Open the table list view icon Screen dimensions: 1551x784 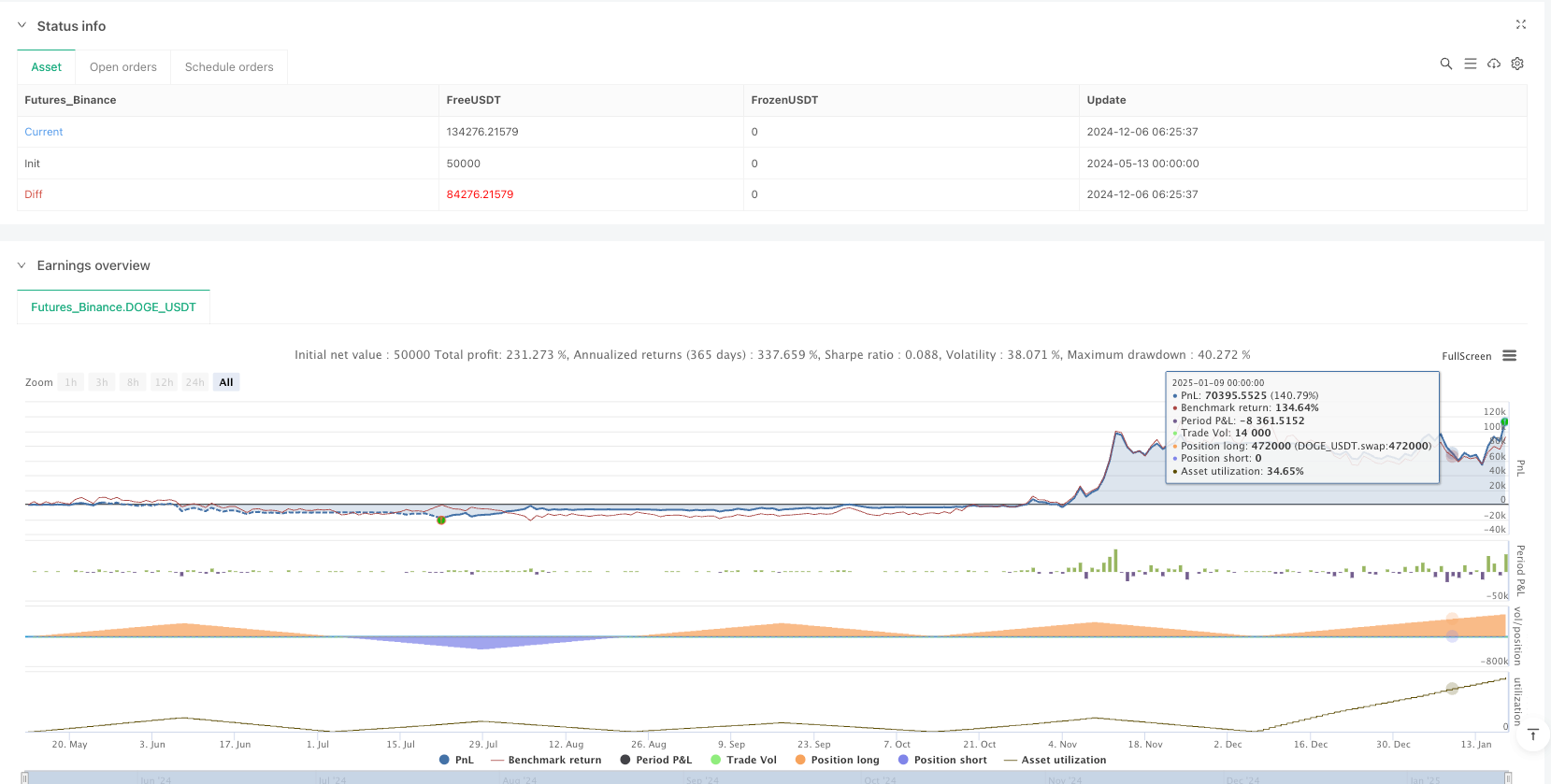[1470, 64]
